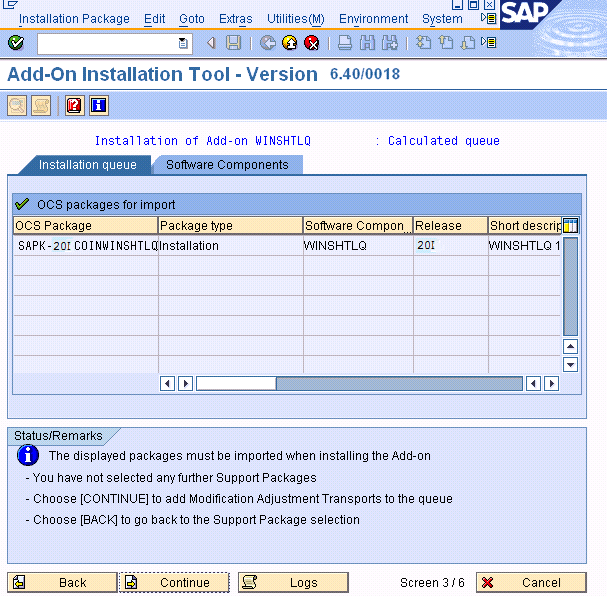Screen dimensions: 607x603
Task: Click the table vertical scrollbar track
Action: click(570, 287)
